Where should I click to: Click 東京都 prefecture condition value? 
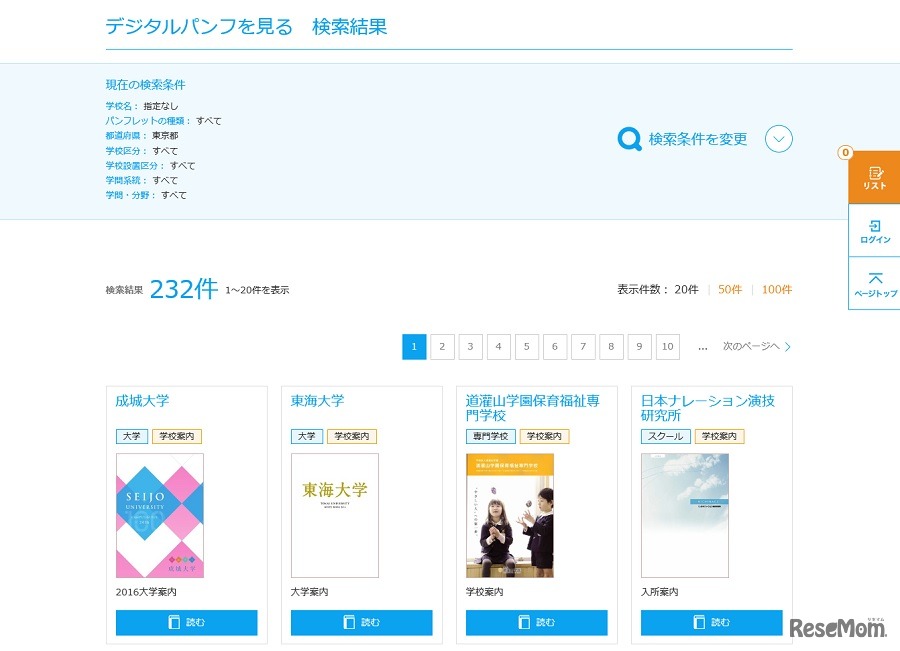(x=165, y=135)
